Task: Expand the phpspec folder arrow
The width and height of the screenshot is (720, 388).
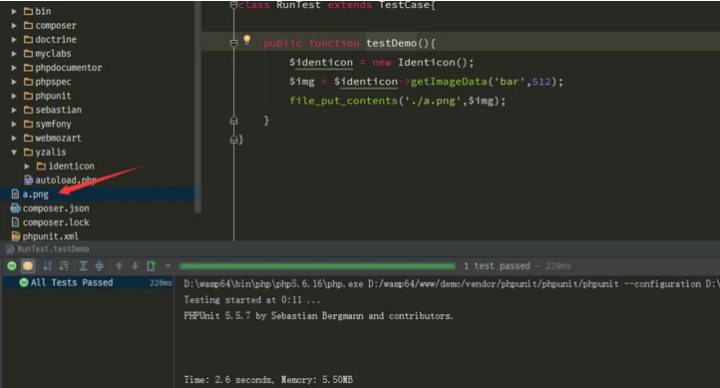Action: coord(14,82)
